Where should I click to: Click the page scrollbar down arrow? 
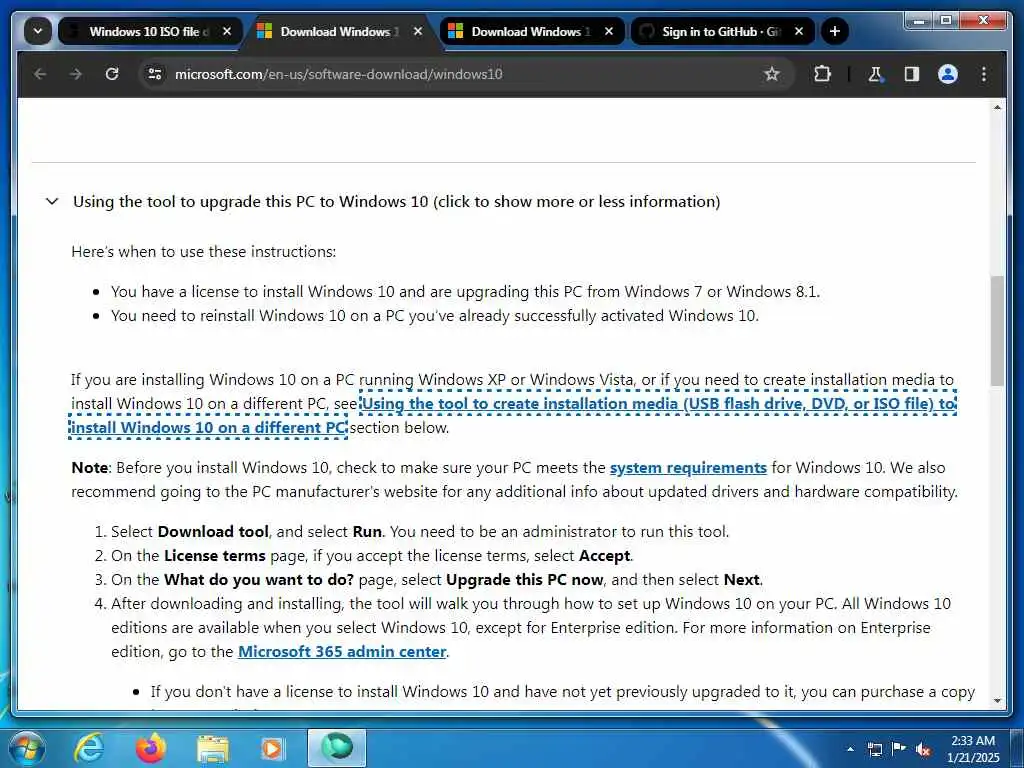[997, 701]
